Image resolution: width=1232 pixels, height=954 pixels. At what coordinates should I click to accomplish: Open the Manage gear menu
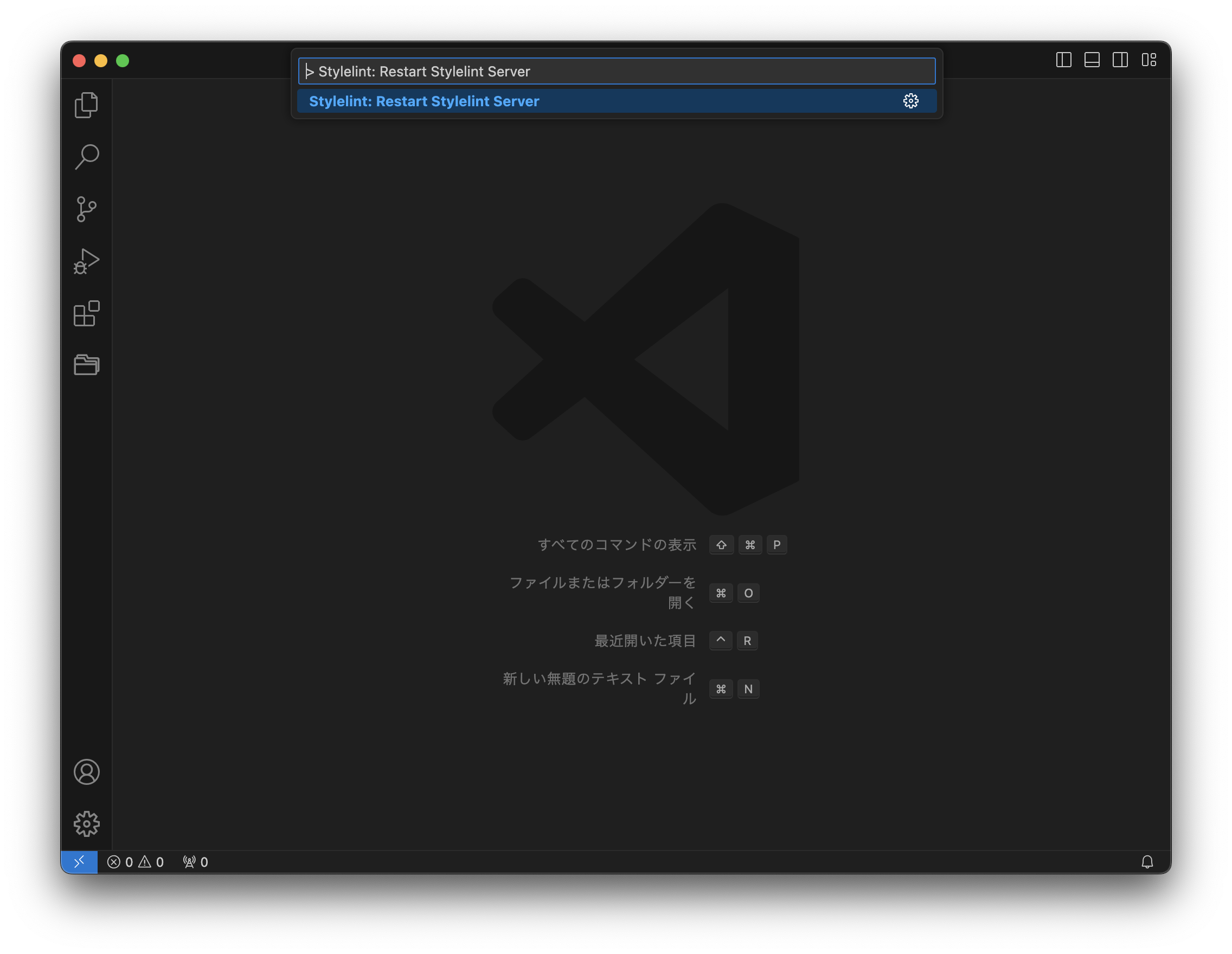[86, 823]
